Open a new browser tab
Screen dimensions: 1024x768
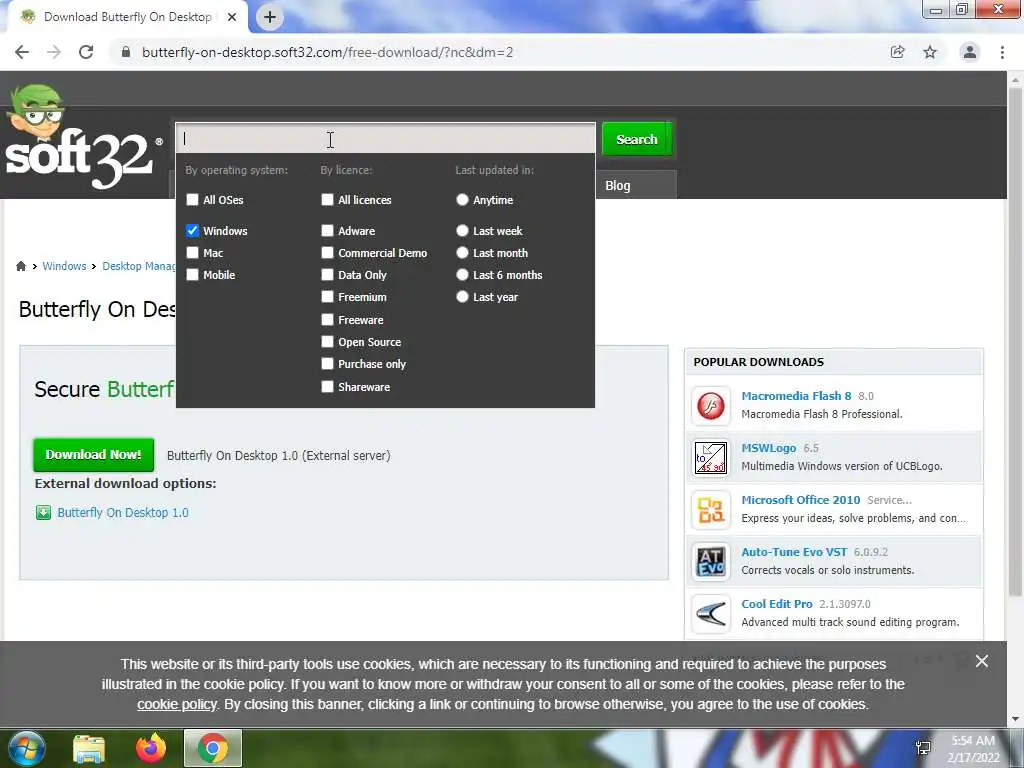(x=270, y=17)
